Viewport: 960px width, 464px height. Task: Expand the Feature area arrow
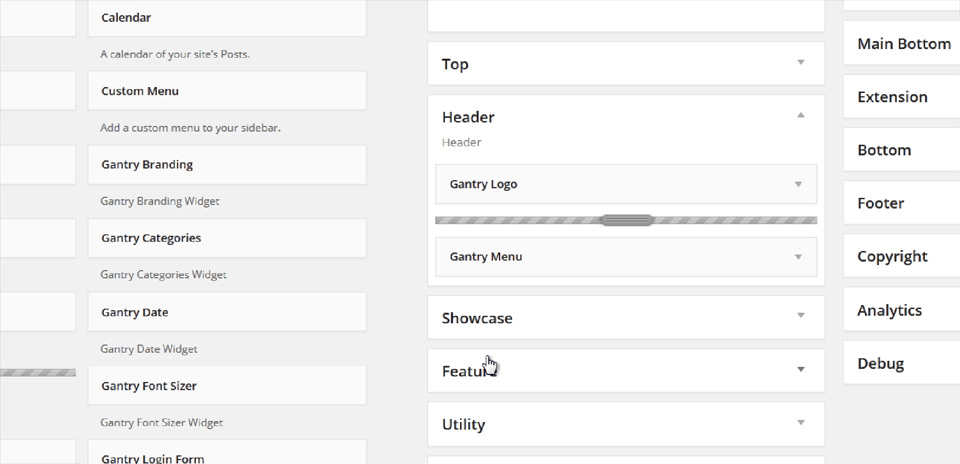coord(800,370)
